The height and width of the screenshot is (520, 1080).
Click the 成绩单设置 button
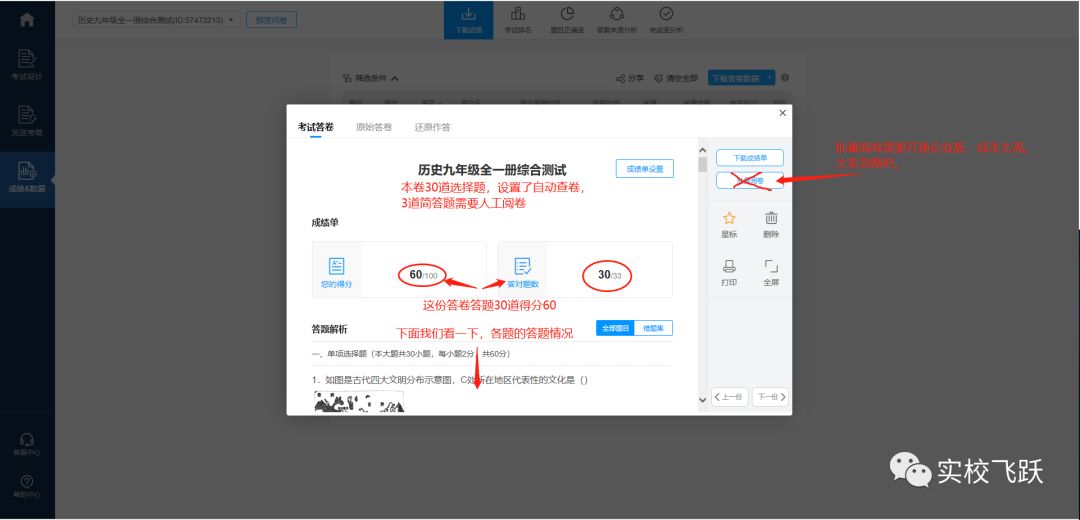coord(645,169)
